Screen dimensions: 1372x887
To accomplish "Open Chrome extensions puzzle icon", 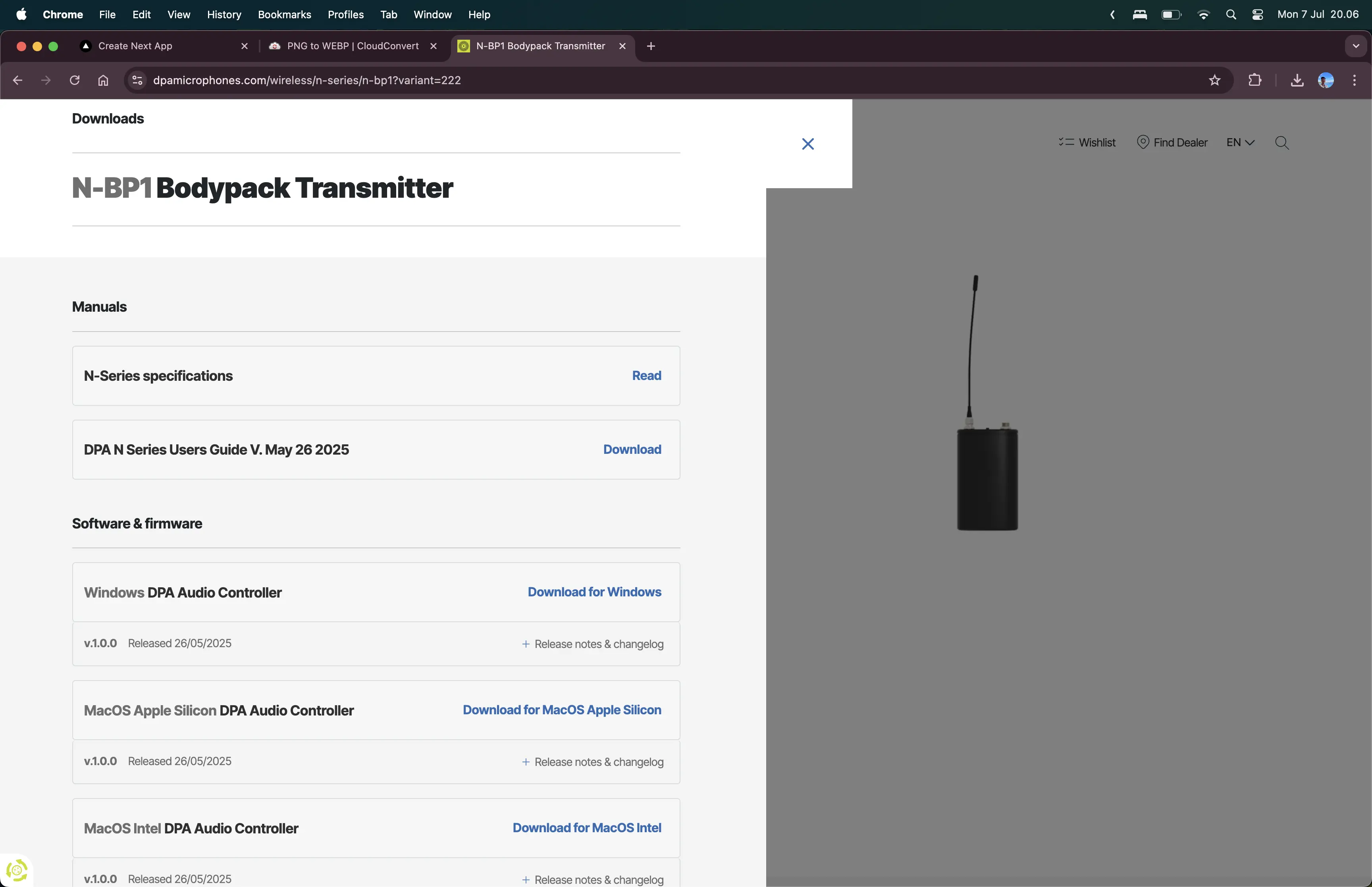I will pos(1254,80).
